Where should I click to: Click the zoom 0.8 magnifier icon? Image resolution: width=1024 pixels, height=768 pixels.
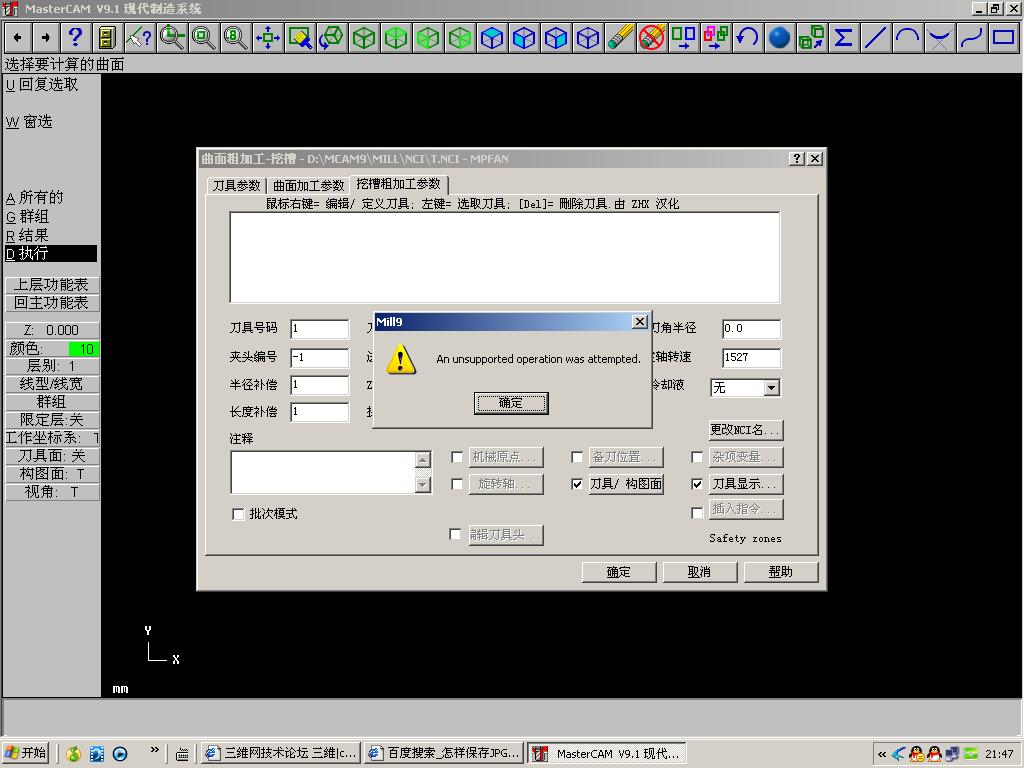[x=236, y=38]
